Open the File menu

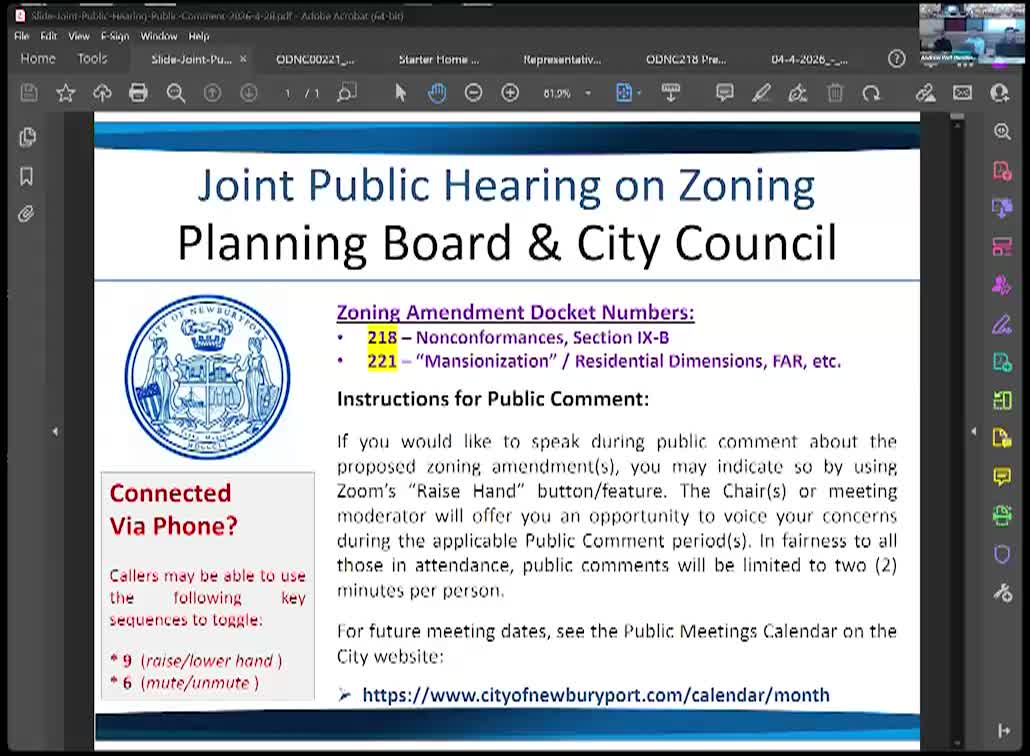pyautogui.click(x=22, y=36)
